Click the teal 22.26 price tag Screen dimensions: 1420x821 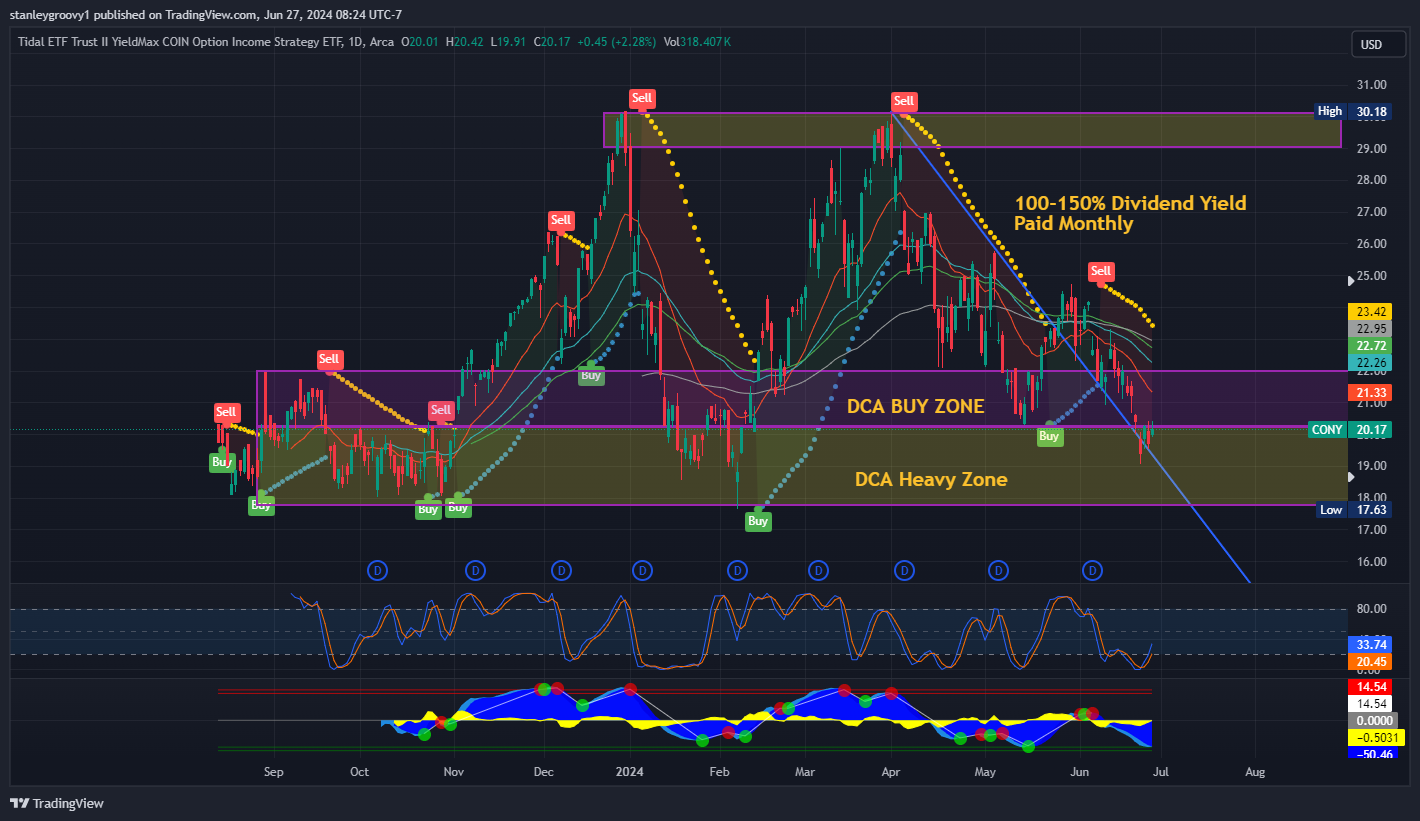[x=1369, y=362]
